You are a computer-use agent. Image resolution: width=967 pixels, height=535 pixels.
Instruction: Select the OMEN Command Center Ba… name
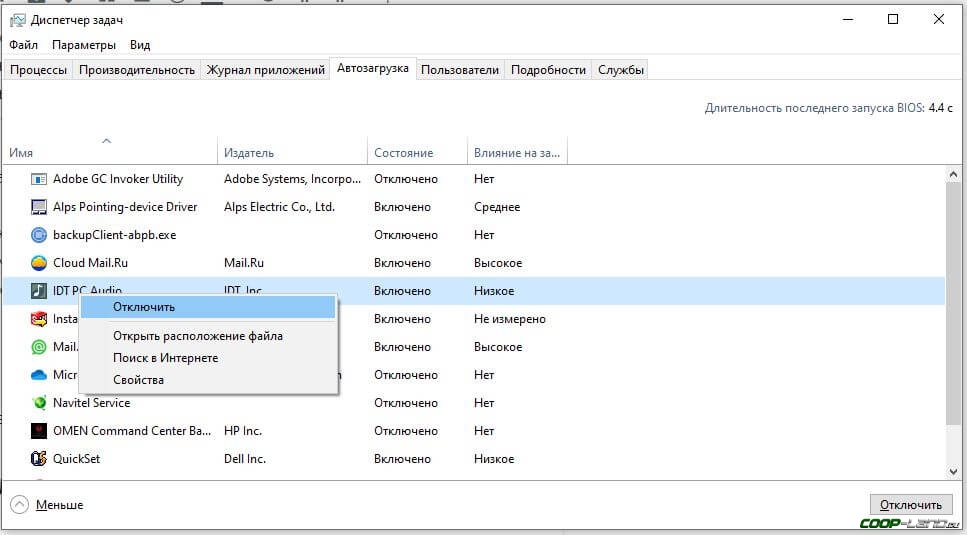click(x=132, y=431)
